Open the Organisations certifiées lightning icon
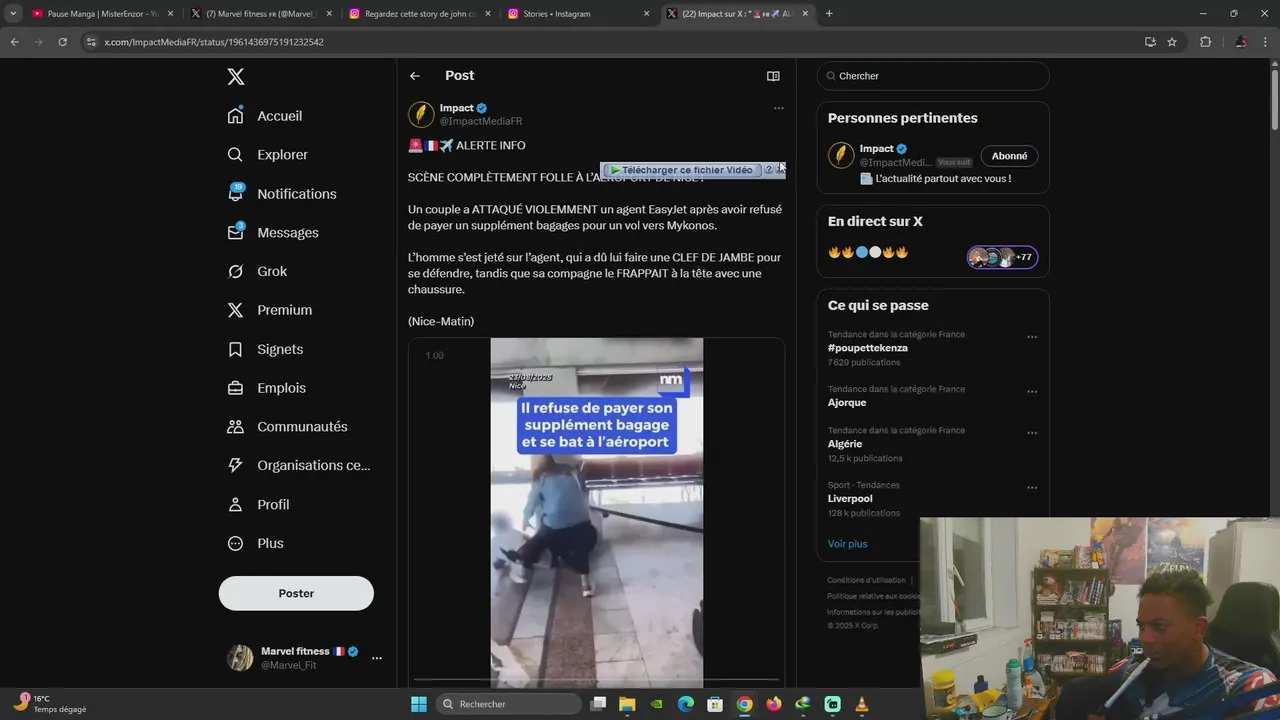The width and height of the screenshot is (1280, 720). coord(235,465)
